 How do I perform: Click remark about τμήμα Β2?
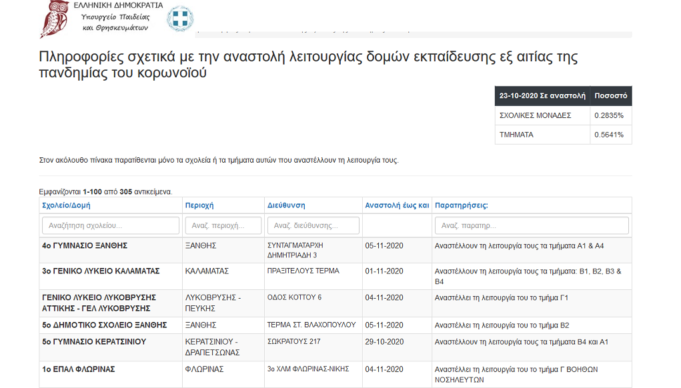[x=502, y=325]
